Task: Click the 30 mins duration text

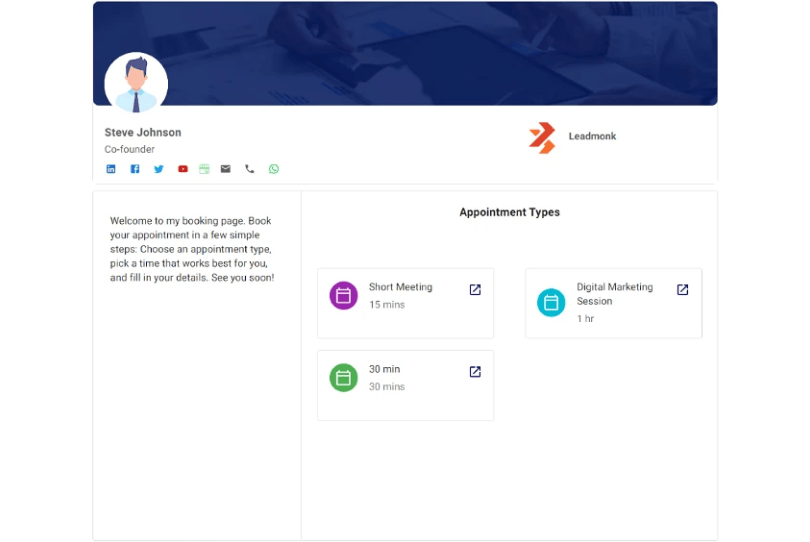Action: 387,387
